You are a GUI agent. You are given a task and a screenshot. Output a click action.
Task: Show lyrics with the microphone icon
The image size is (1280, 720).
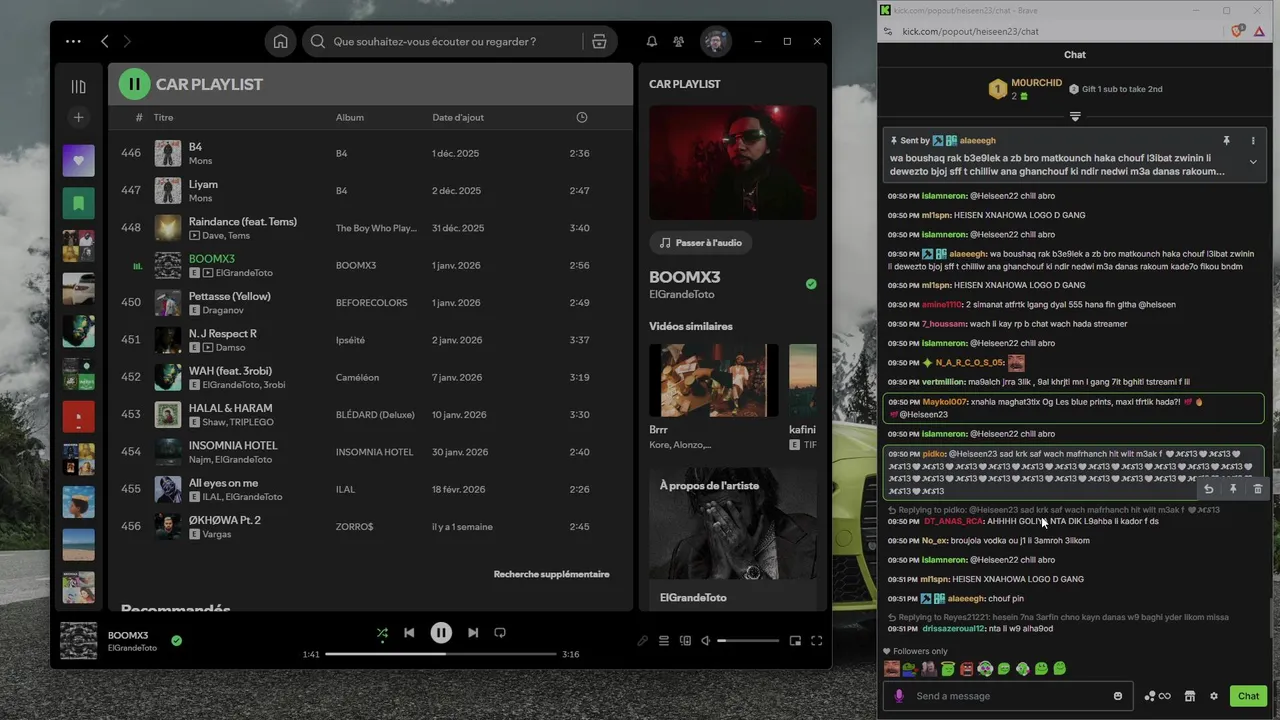click(x=643, y=641)
